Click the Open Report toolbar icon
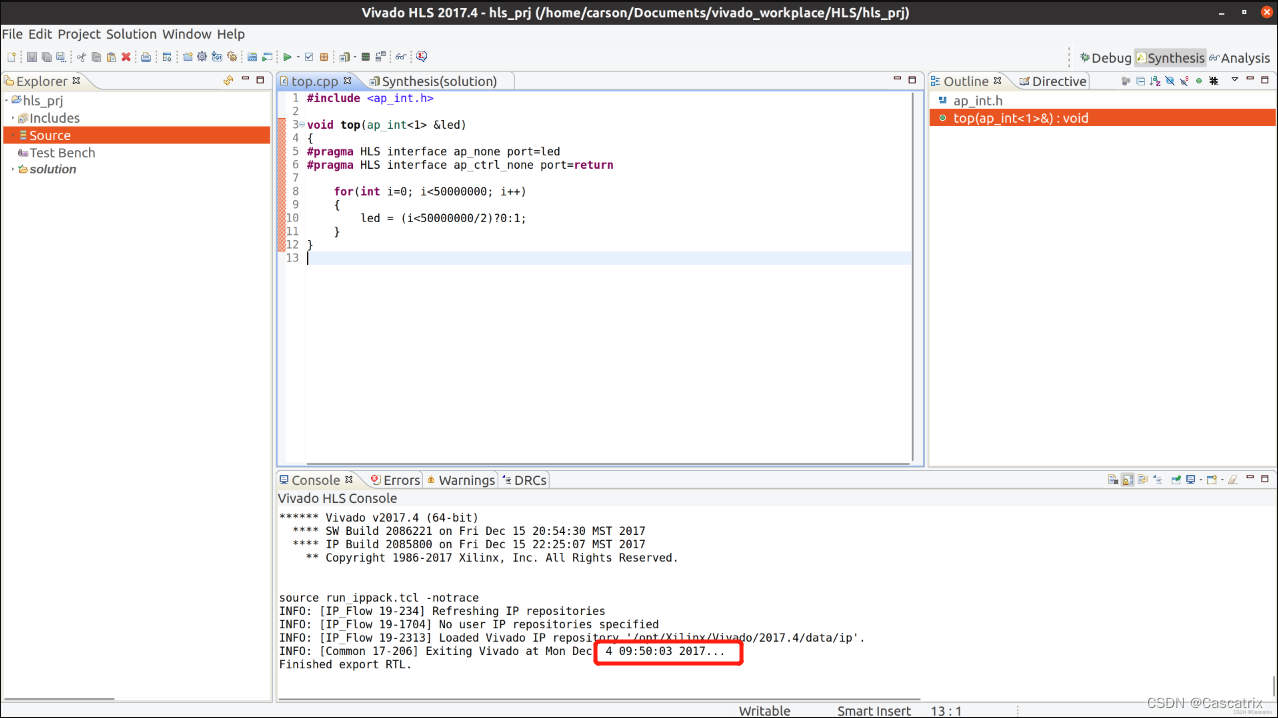Viewport: 1278px width, 718px height. [344, 57]
